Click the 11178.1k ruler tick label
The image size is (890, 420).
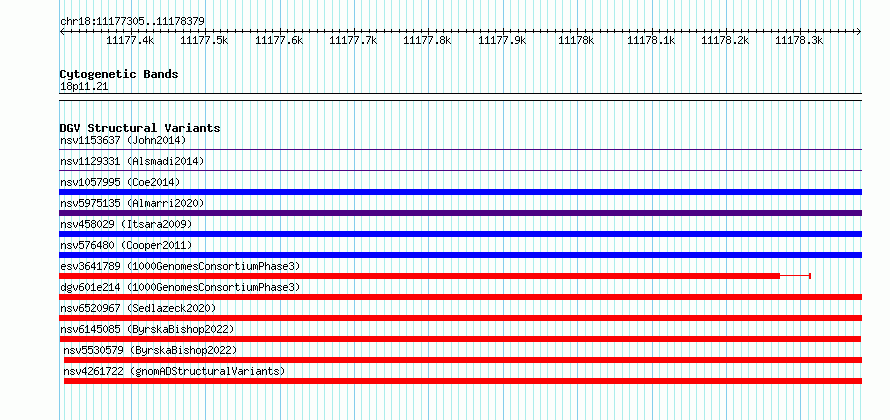click(x=651, y=40)
